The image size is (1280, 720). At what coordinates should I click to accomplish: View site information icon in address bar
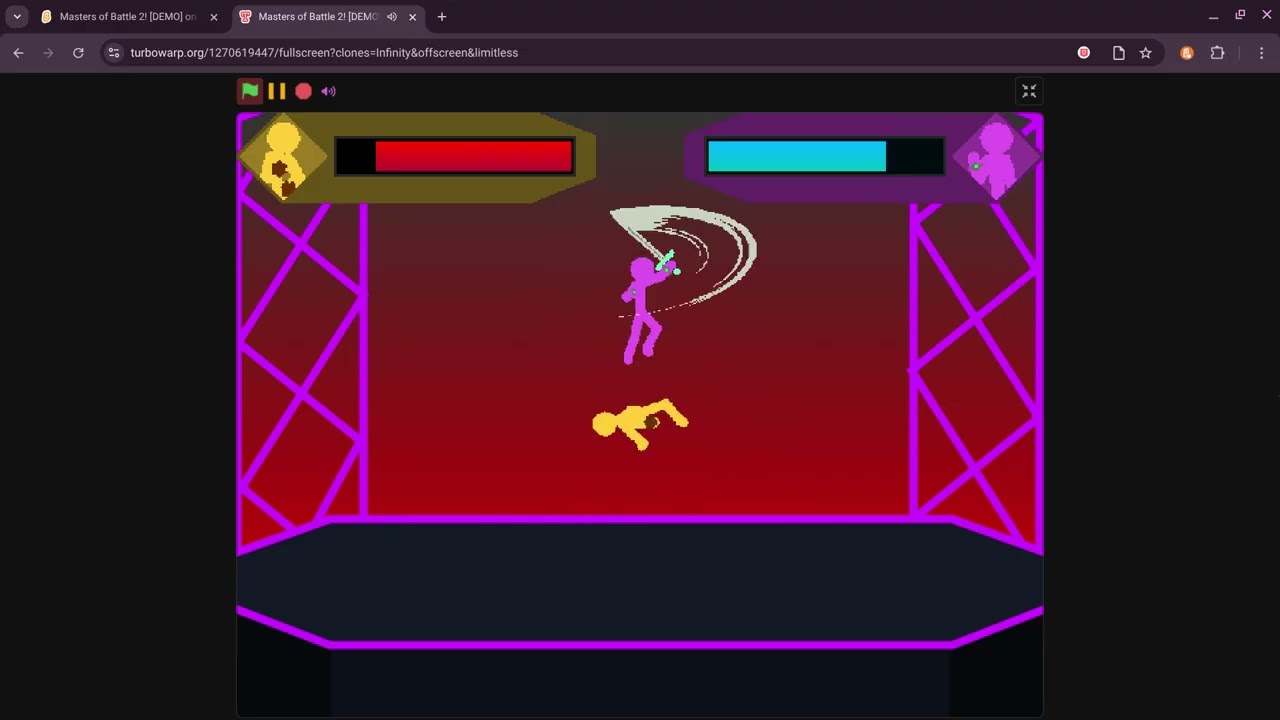point(114,53)
